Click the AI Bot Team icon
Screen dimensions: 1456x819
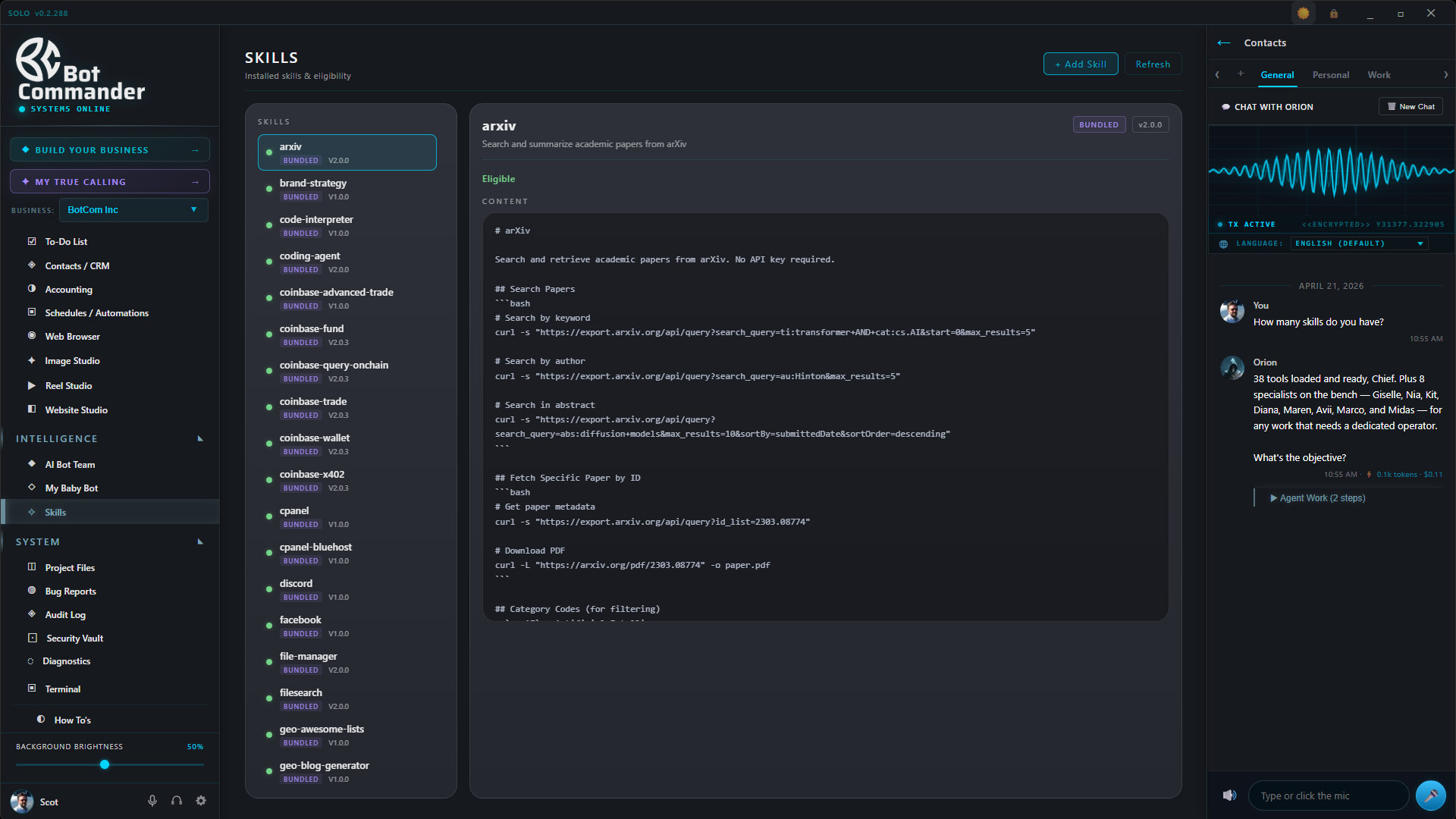pyautogui.click(x=32, y=464)
